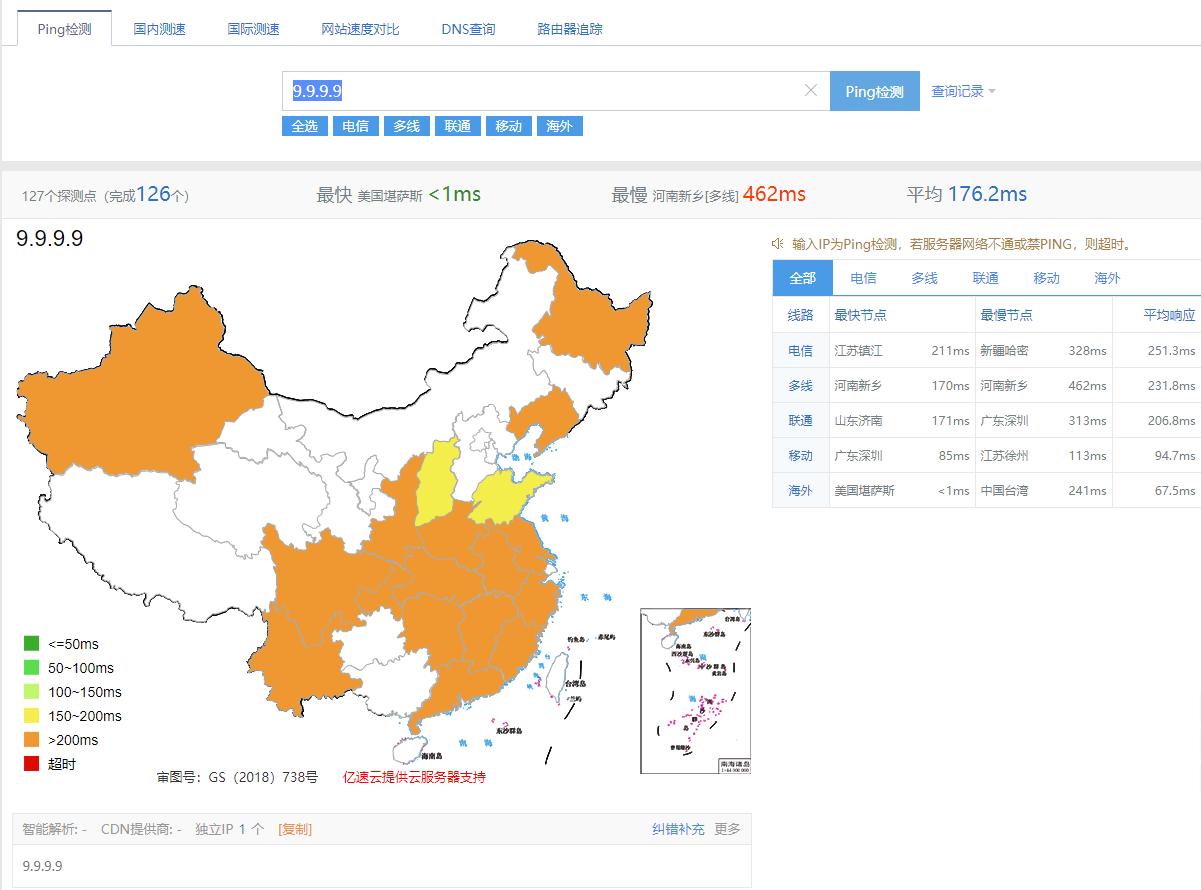Toggle the 电信 filter under the search box

pyautogui.click(x=355, y=126)
